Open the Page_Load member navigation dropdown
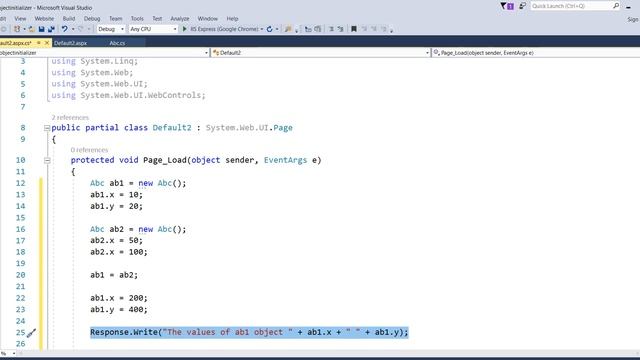Image resolution: width=640 pixels, height=360 pixels. (536, 53)
